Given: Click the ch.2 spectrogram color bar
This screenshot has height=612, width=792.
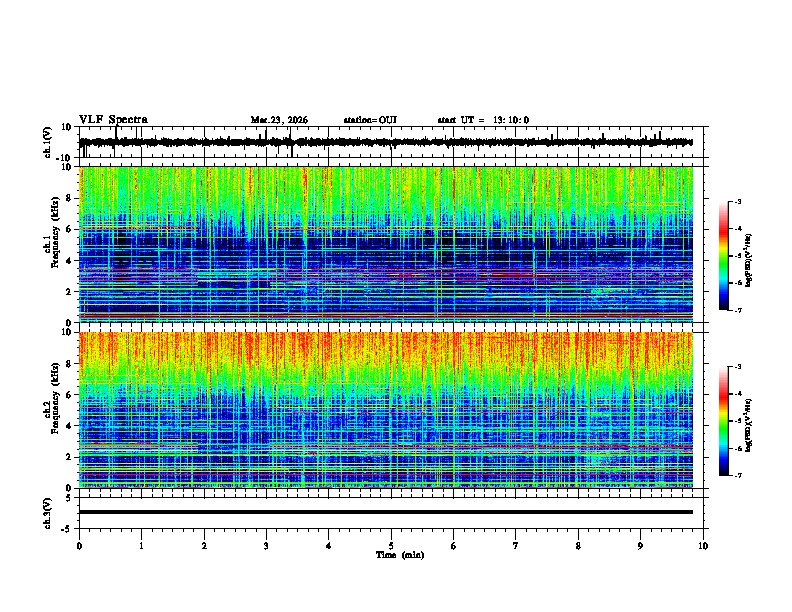Looking at the screenshot, I should tap(724, 421).
